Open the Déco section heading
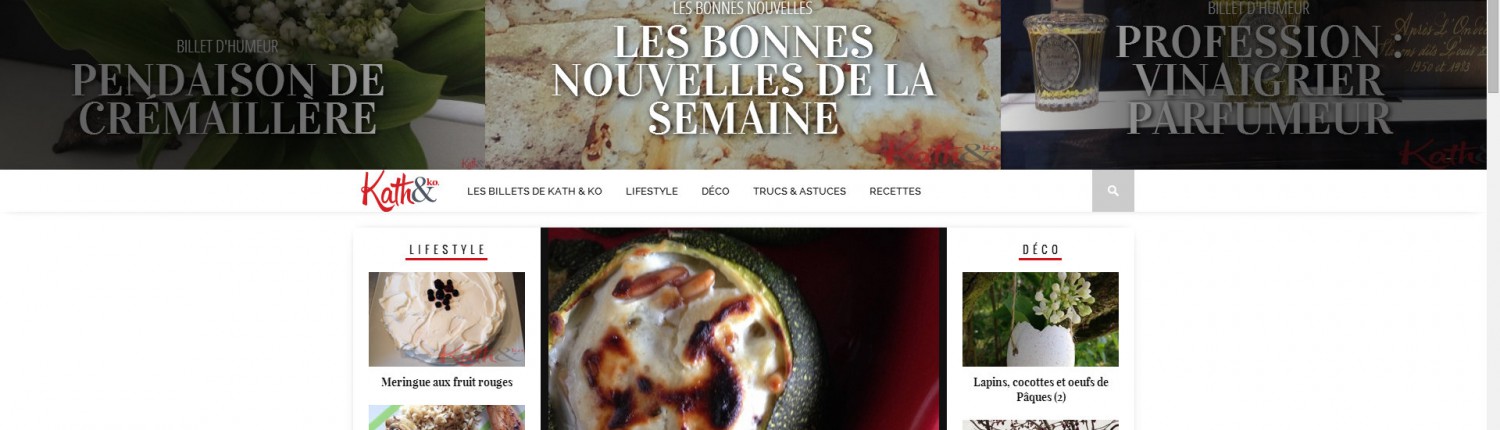 [x=1041, y=250]
